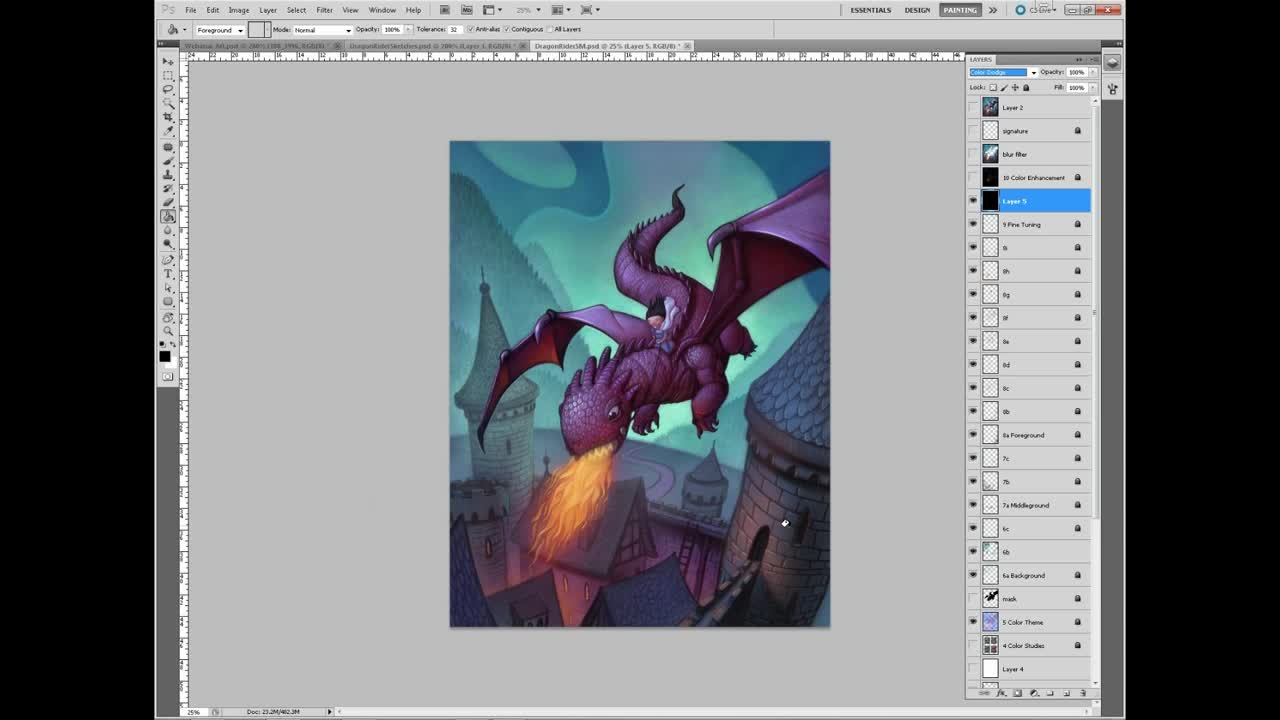Open the Mode dropdown in options bar
Image resolution: width=1280 pixels, height=720 pixels.
pos(322,30)
